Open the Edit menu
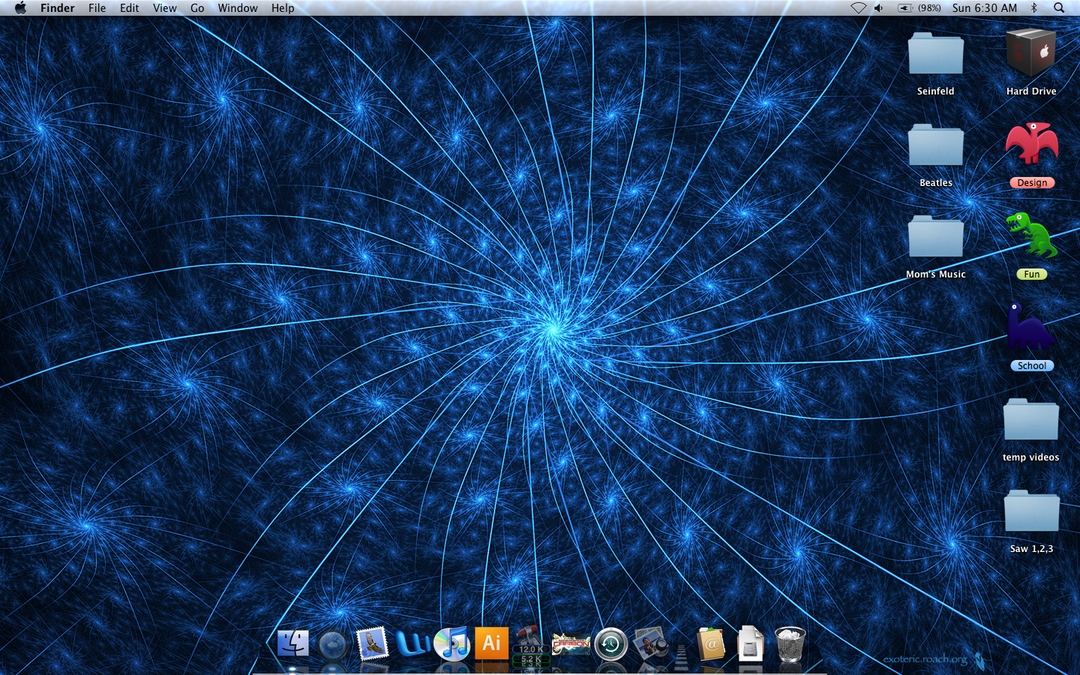 tap(129, 8)
